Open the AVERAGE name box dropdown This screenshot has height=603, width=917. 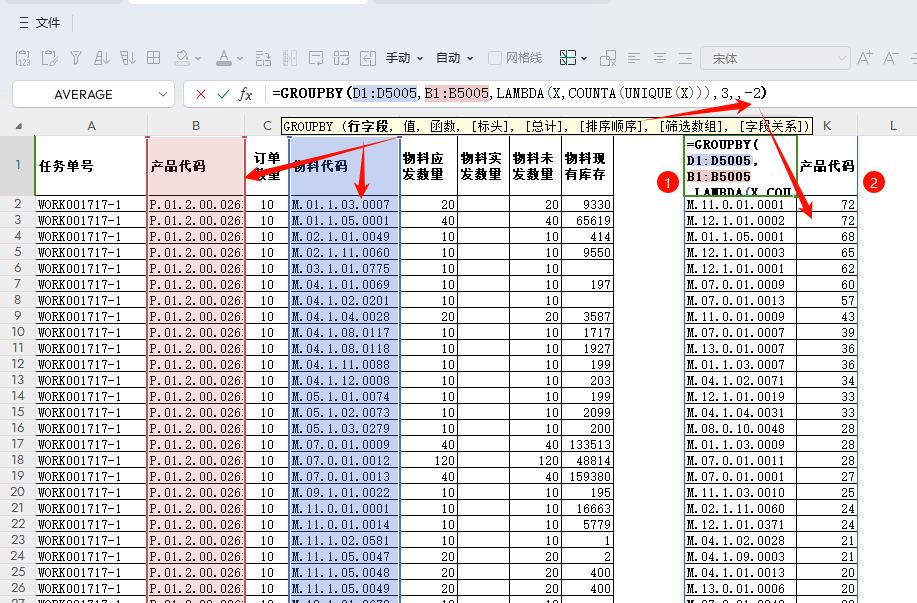pos(163,94)
